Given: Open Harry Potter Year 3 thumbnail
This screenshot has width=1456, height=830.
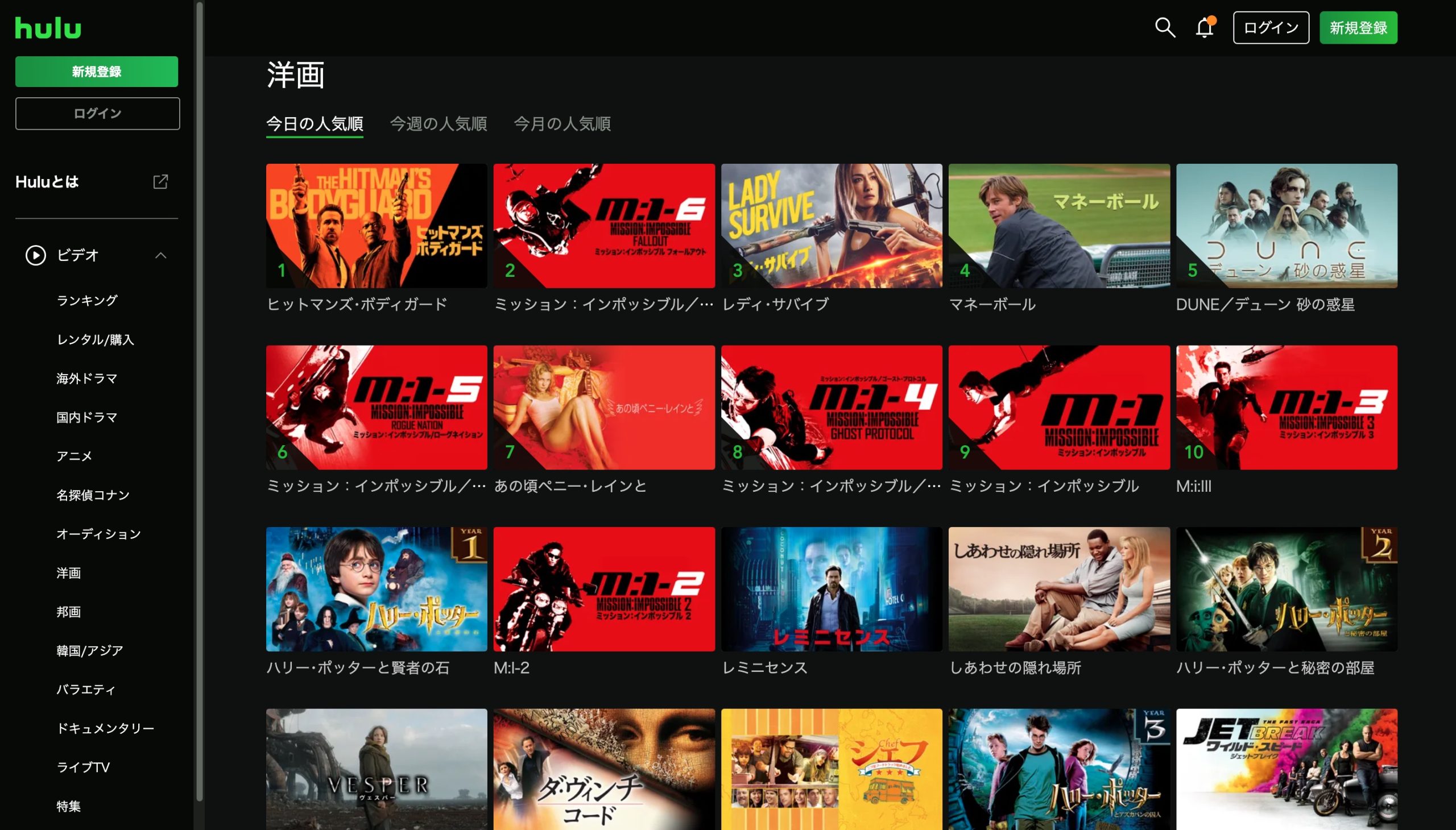Looking at the screenshot, I should click(1059, 770).
